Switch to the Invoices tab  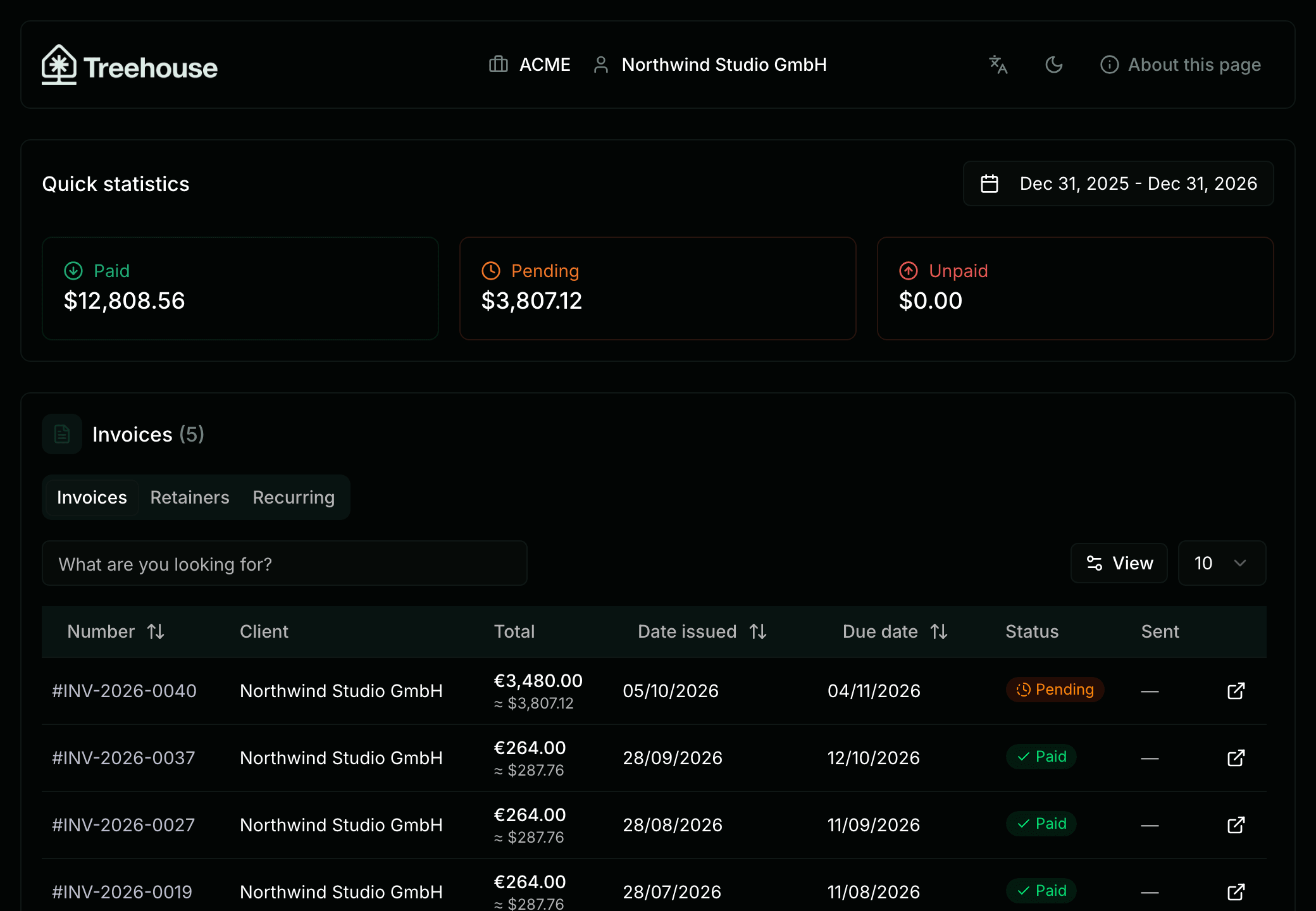[92, 497]
